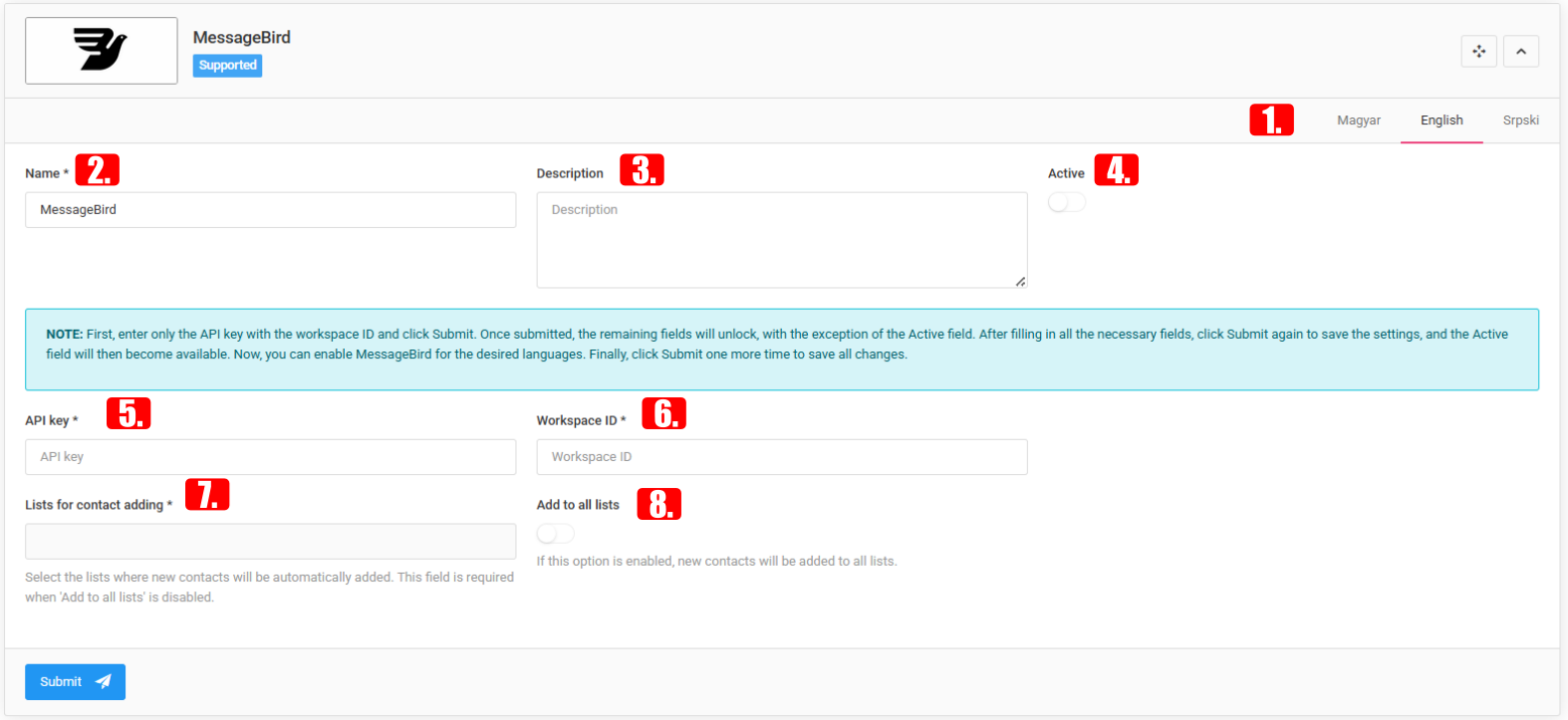Viewport: 1568px width, 720px height.
Task: Click the Workspace ID input
Action: [782, 457]
